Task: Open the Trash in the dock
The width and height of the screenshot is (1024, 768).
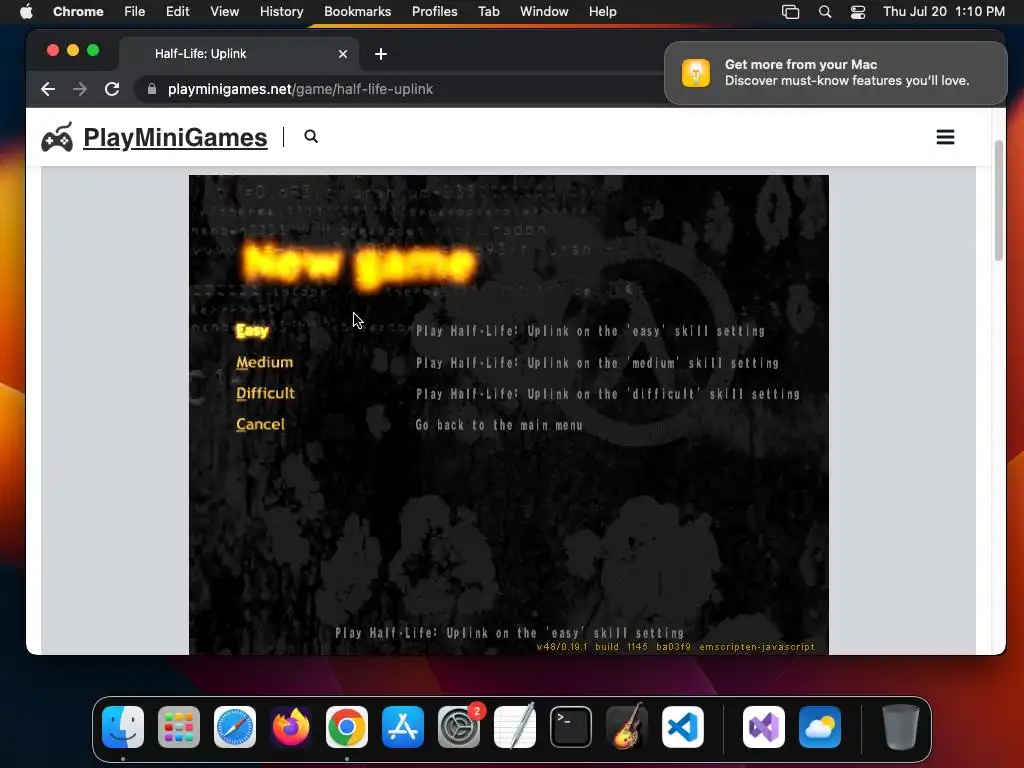Action: pyautogui.click(x=901, y=727)
